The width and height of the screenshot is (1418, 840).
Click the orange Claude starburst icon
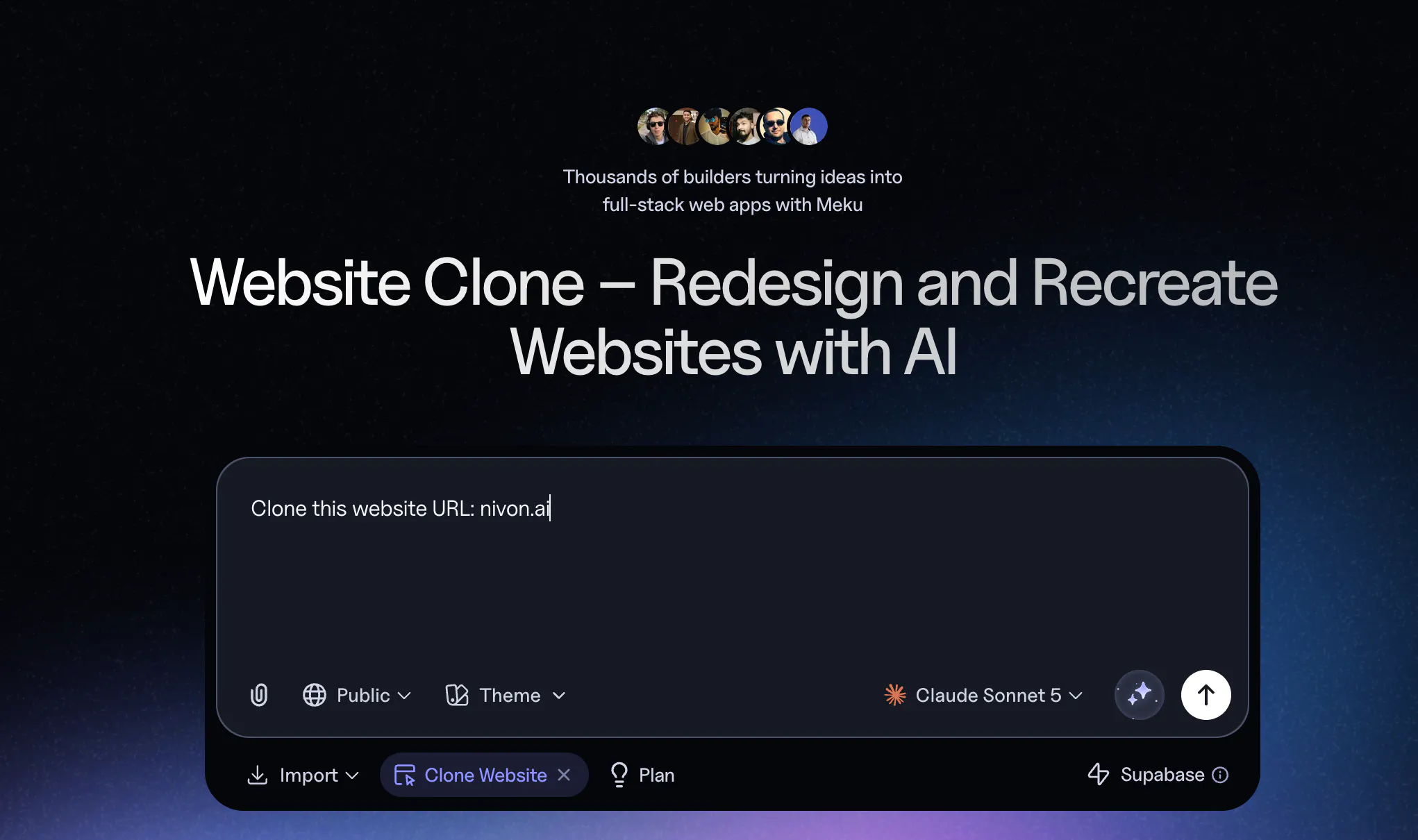pyautogui.click(x=895, y=695)
